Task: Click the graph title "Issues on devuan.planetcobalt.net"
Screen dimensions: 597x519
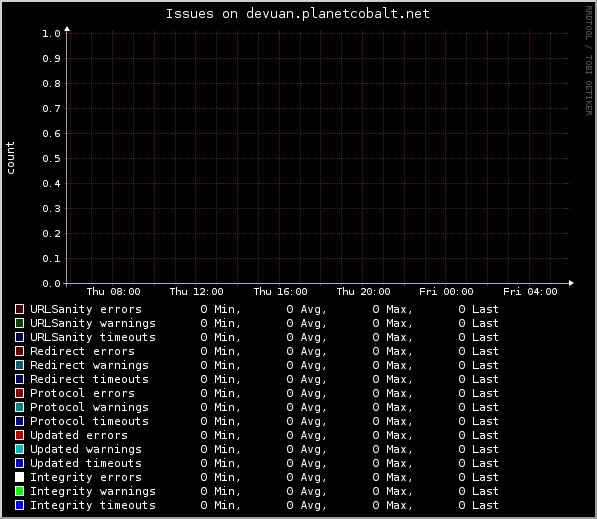Action: 298,14
